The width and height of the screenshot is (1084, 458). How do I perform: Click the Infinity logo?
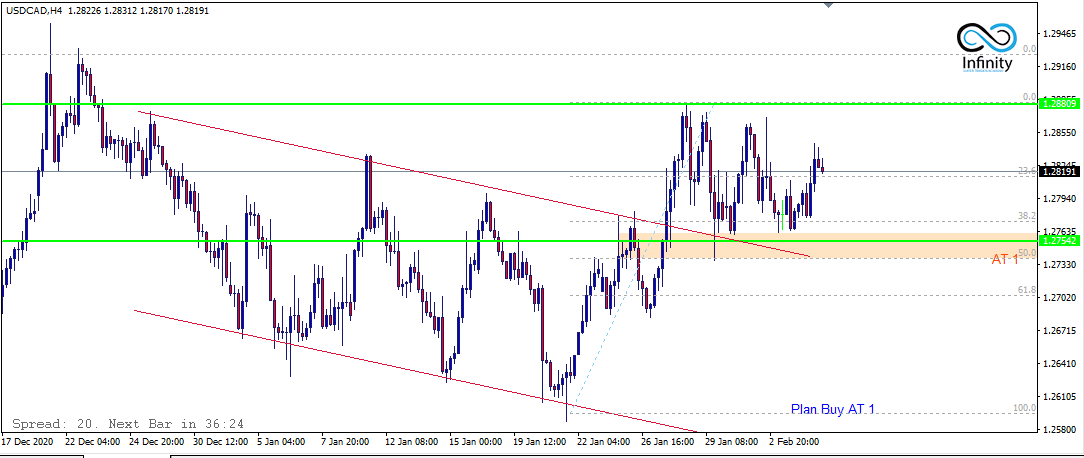(987, 48)
